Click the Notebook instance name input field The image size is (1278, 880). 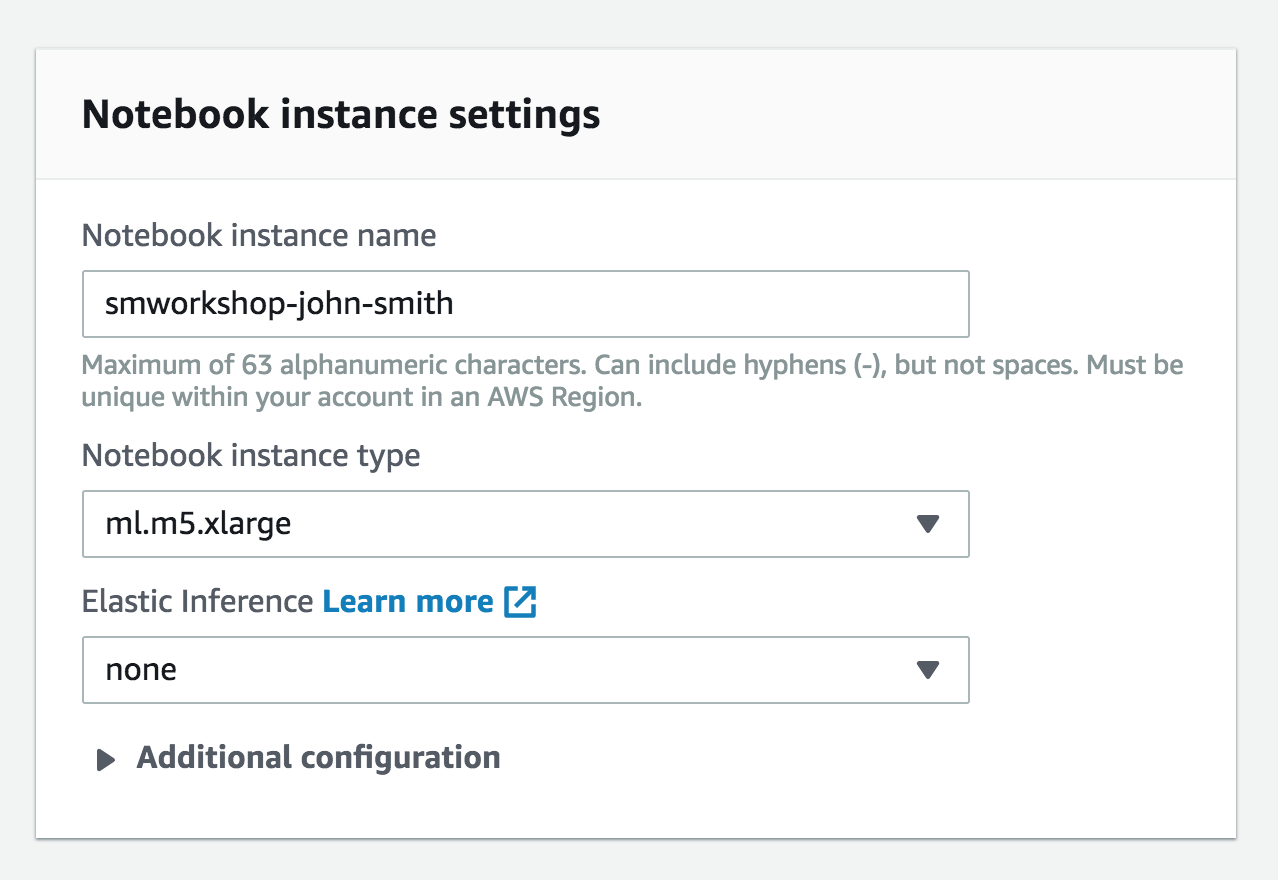[x=525, y=304]
